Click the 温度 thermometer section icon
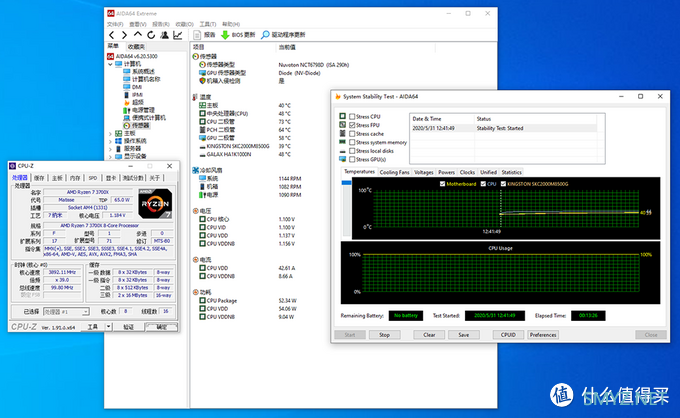This screenshot has width=680, height=418. tap(195, 97)
